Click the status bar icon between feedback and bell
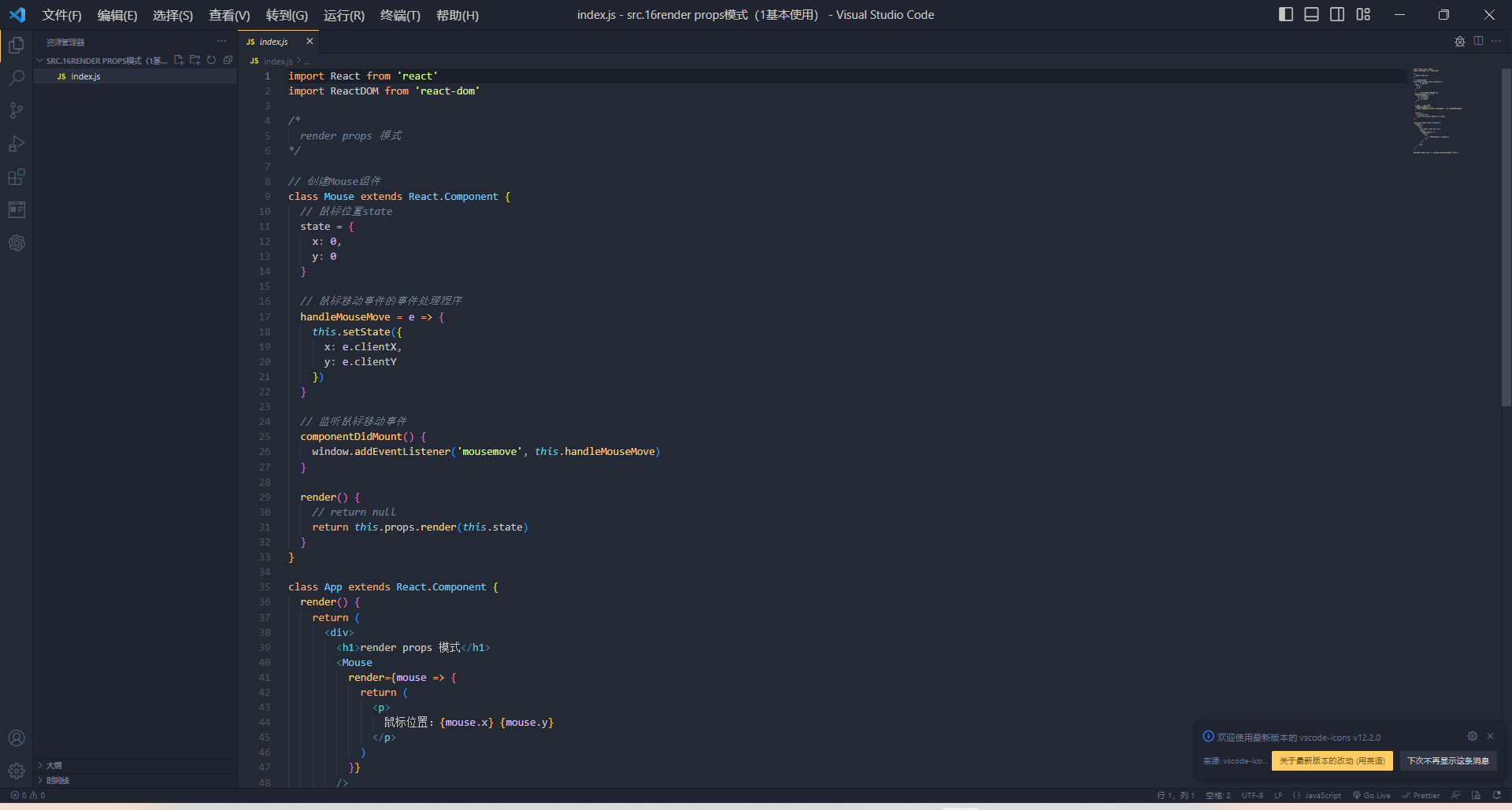The width and height of the screenshot is (1512, 810). [x=1476, y=795]
